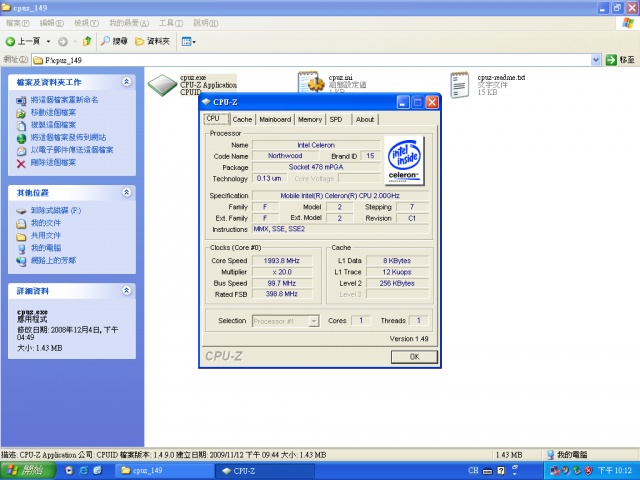Click the Instructions field MMX, SSE, SSE2

pyautogui.click(x=340, y=229)
